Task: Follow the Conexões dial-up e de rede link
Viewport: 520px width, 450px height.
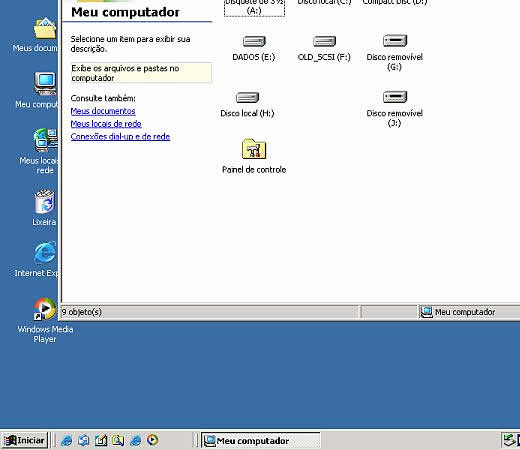Action: [120, 136]
